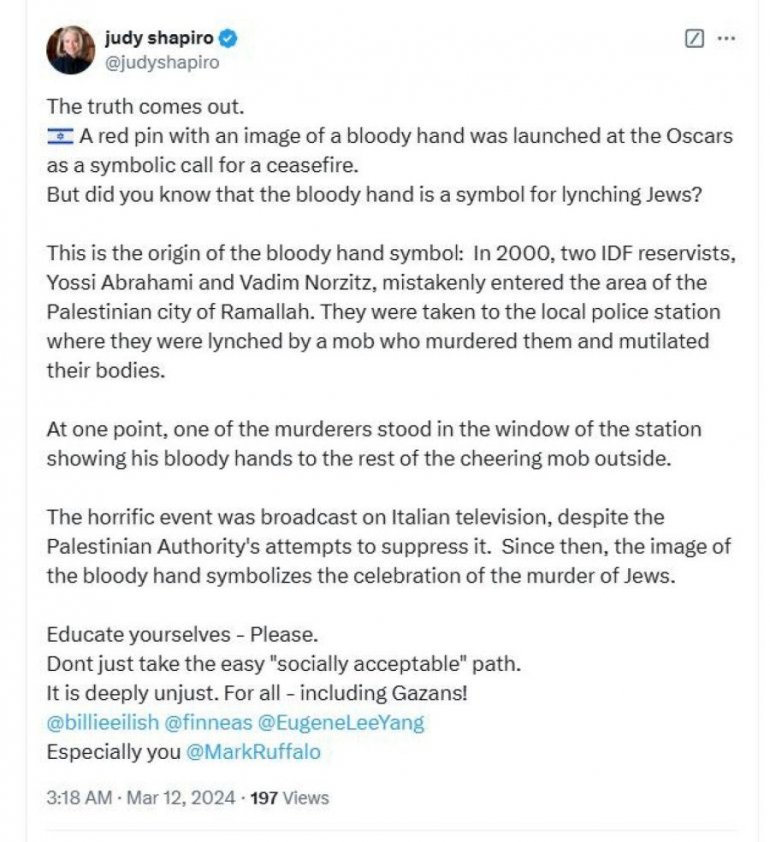Image resolution: width=770 pixels, height=842 pixels.
Task: Open judy shapiro's profile avatar photo
Action: click(x=70, y=49)
